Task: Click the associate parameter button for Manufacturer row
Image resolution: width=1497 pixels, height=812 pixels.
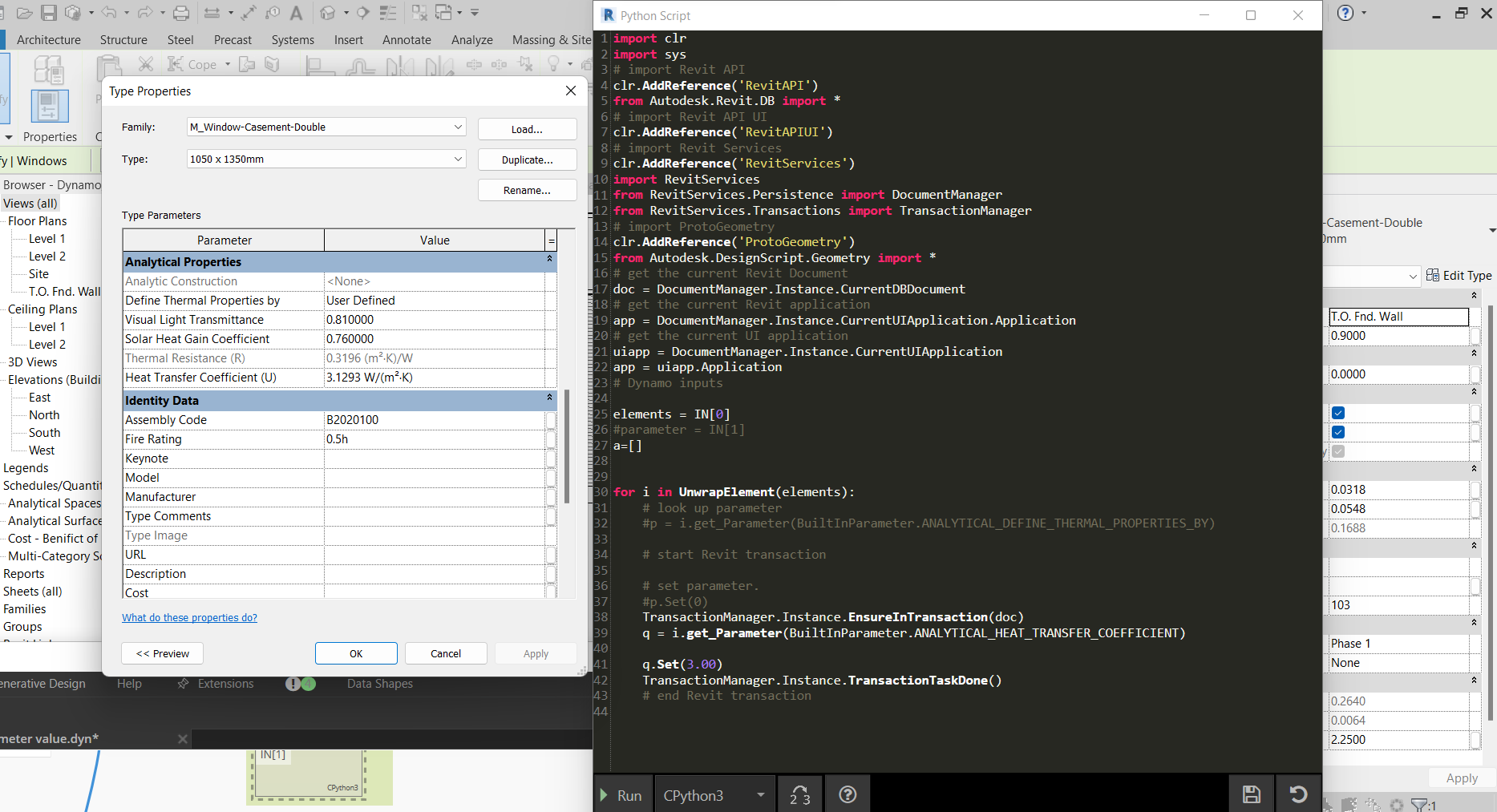Action: (x=551, y=497)
